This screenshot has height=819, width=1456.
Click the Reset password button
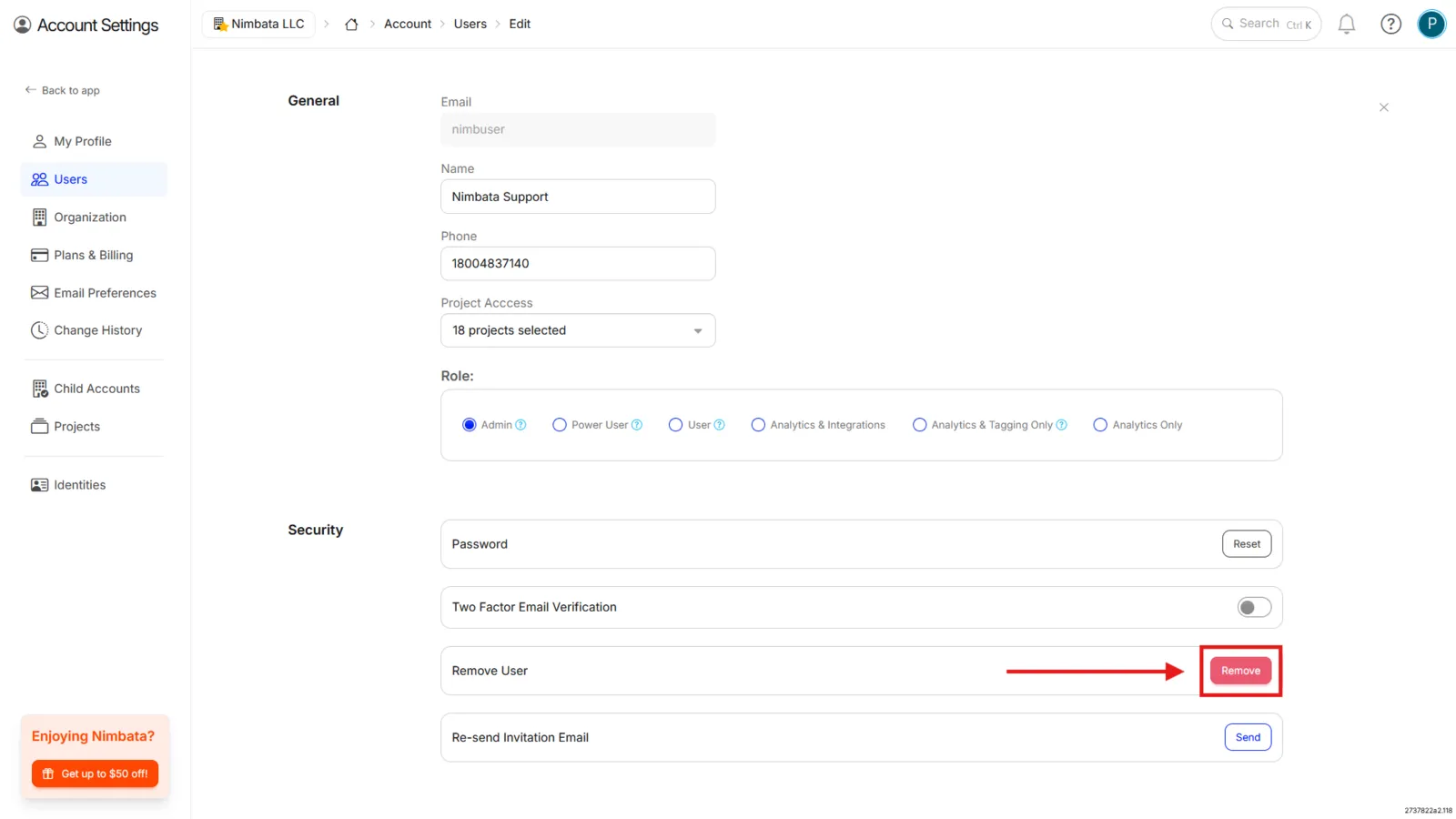1247,544
